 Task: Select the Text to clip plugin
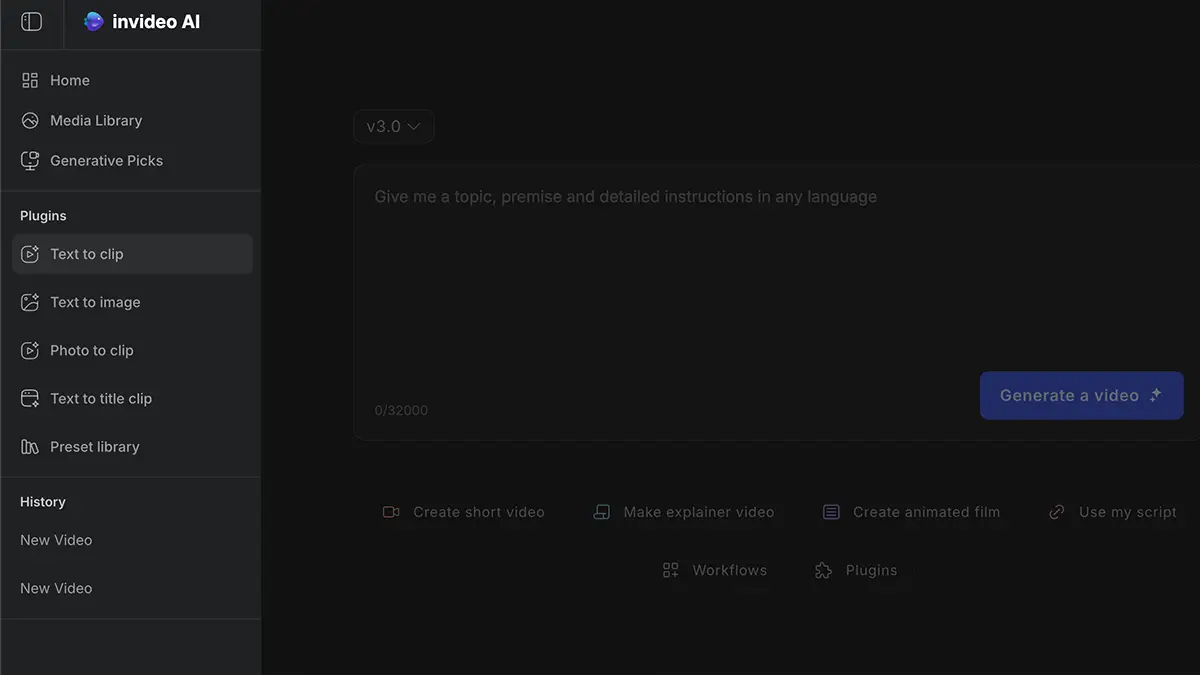[x=132, y=254]
